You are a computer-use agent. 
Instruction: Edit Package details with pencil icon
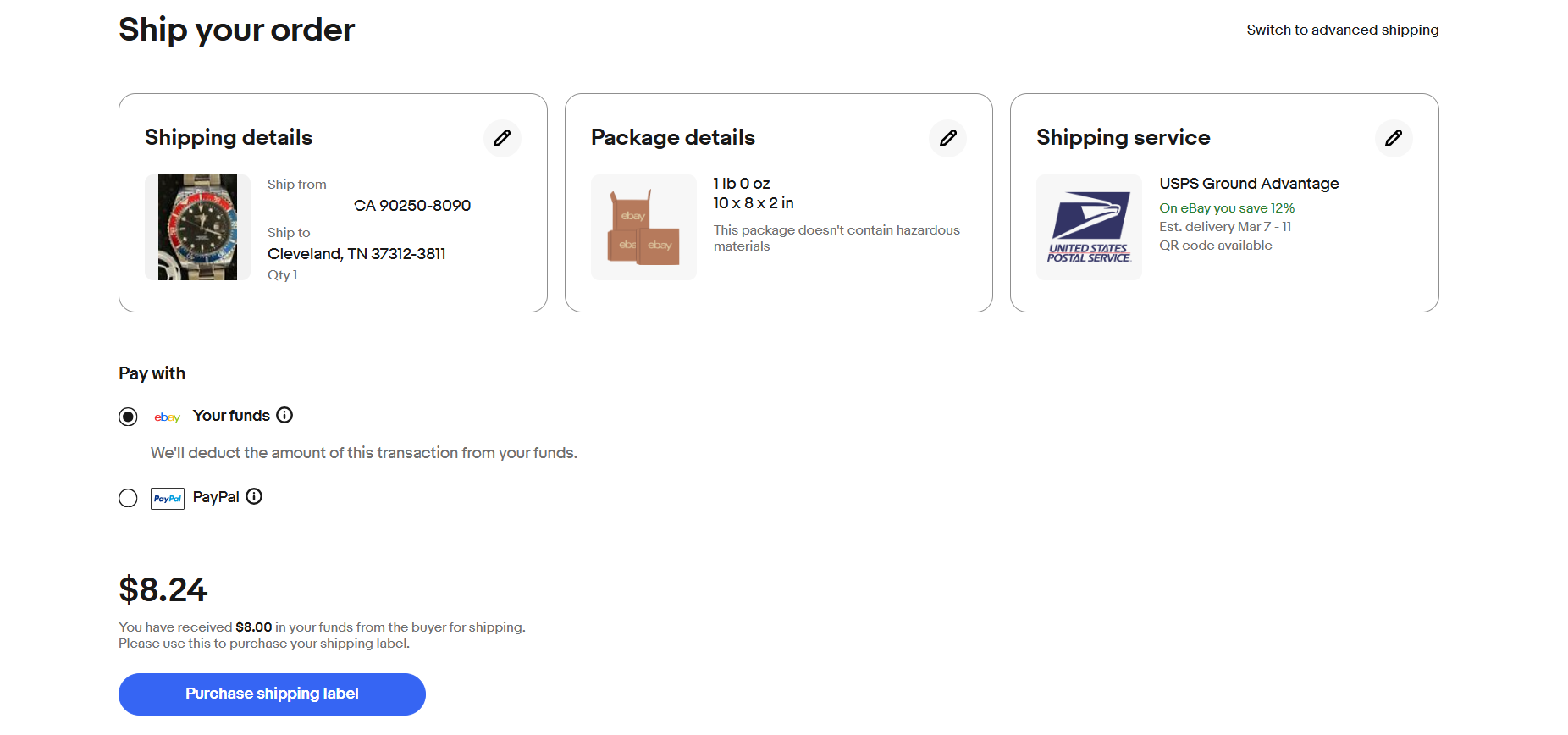tap(947, 138)
